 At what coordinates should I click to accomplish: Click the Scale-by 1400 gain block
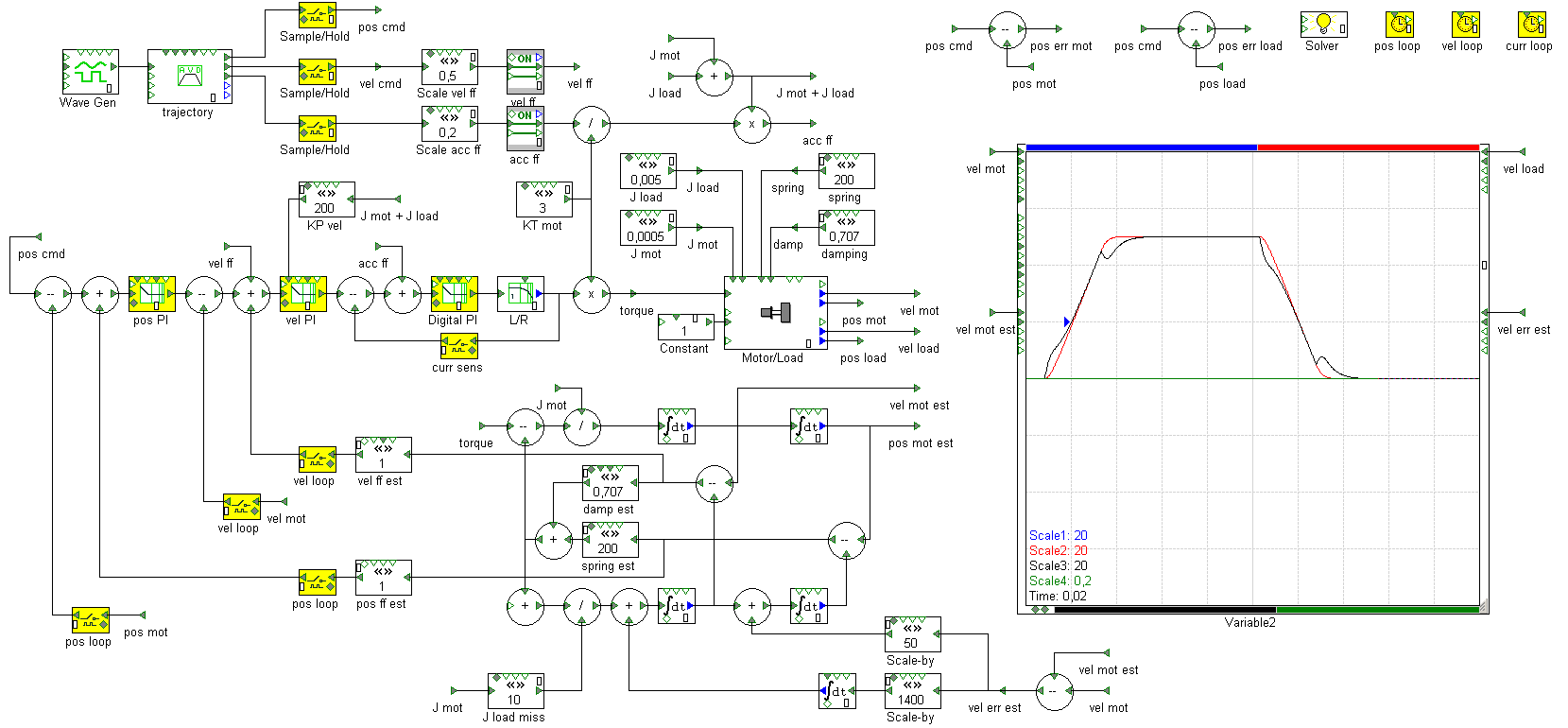912,692
